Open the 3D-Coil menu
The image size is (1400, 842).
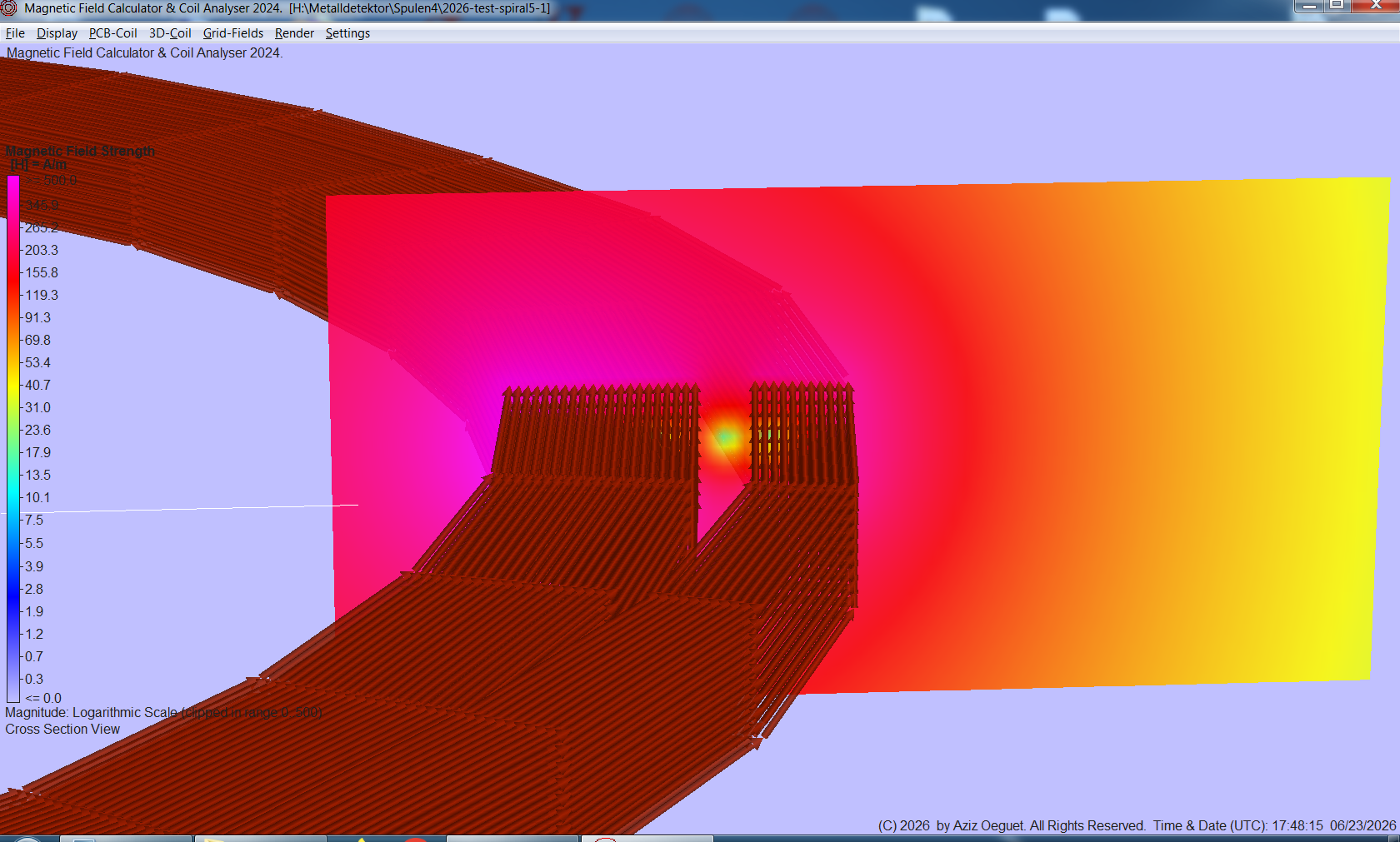tap(170, 33)
